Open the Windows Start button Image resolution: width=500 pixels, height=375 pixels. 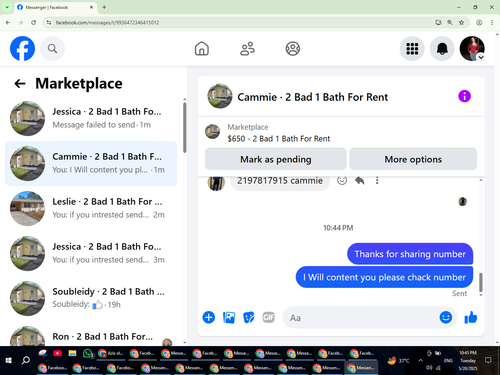(x=9, y=360)
